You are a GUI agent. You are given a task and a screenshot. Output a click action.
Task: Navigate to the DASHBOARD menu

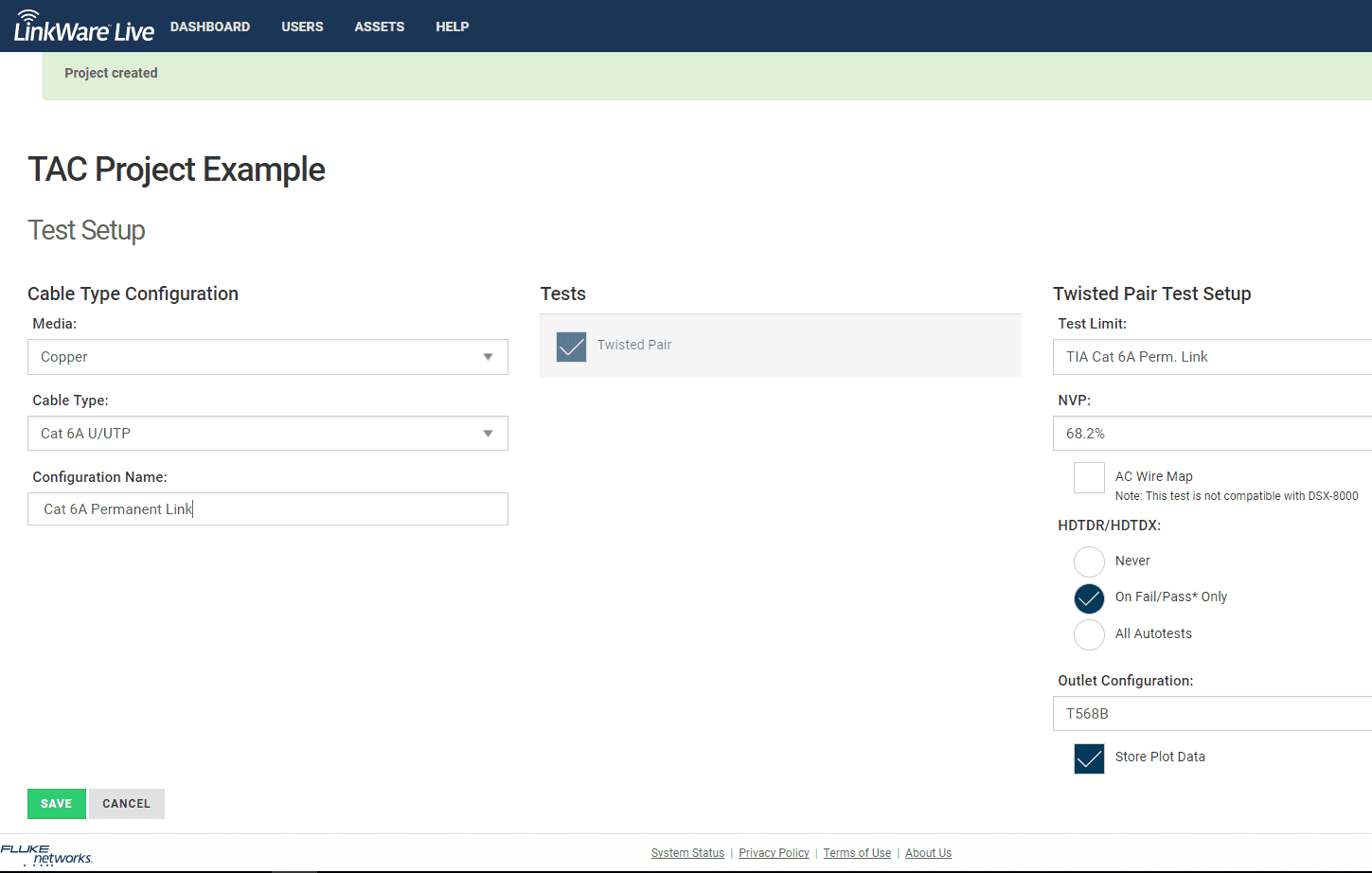[210, 26]
